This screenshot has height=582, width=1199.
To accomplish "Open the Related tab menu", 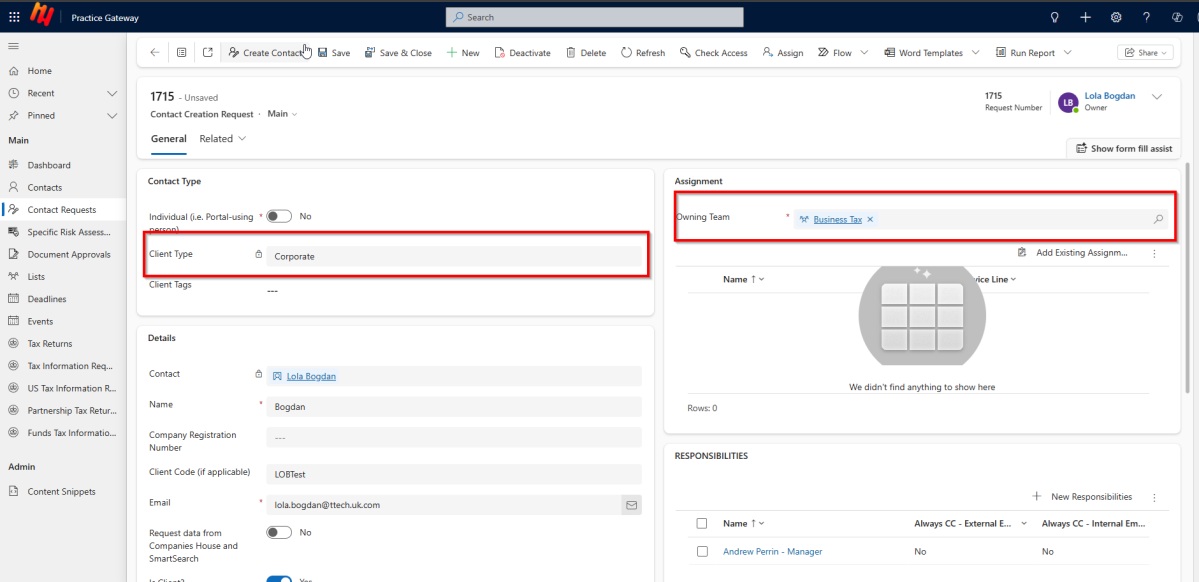I will [x=223, y=139].
